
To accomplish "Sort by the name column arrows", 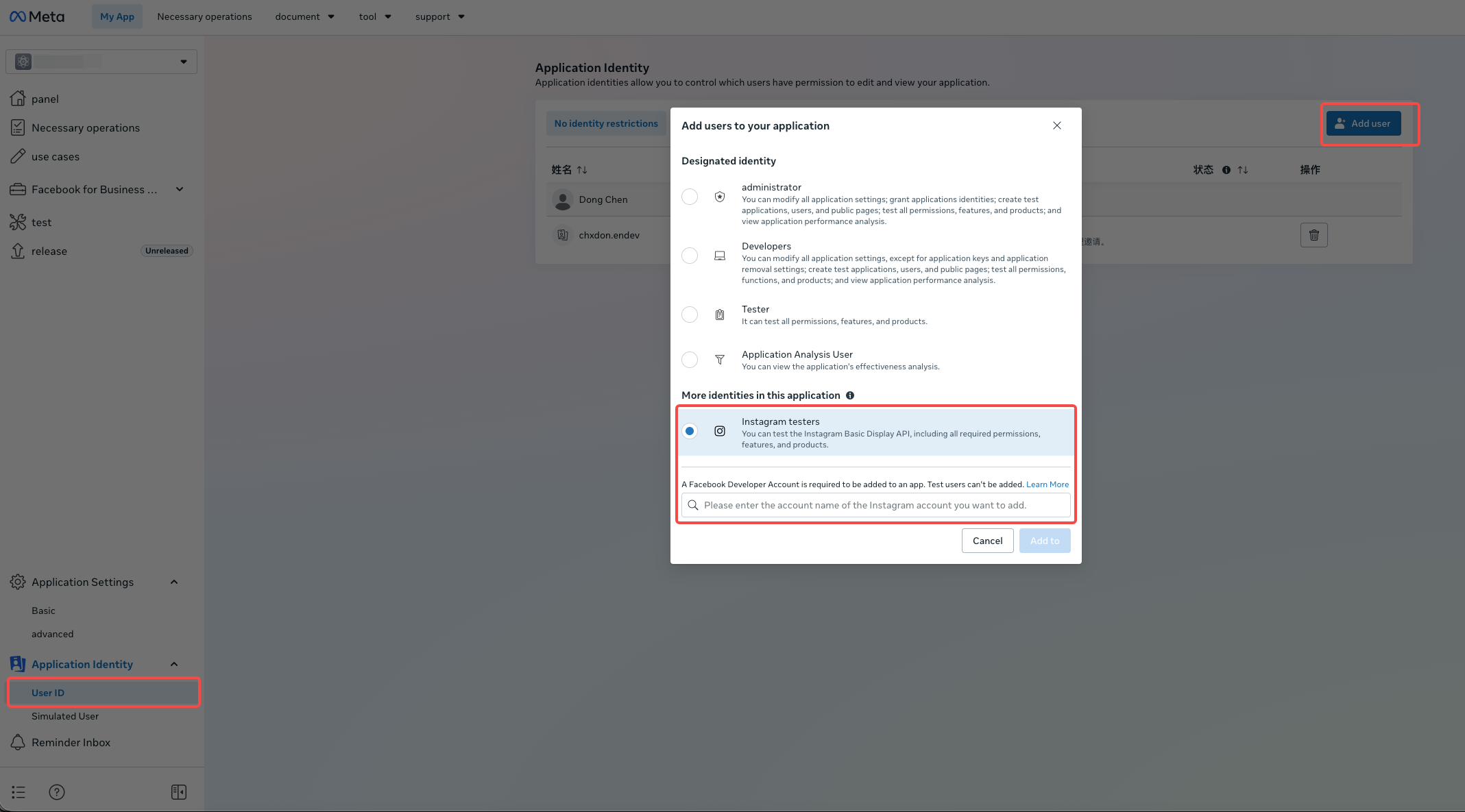I will [582, 170].
